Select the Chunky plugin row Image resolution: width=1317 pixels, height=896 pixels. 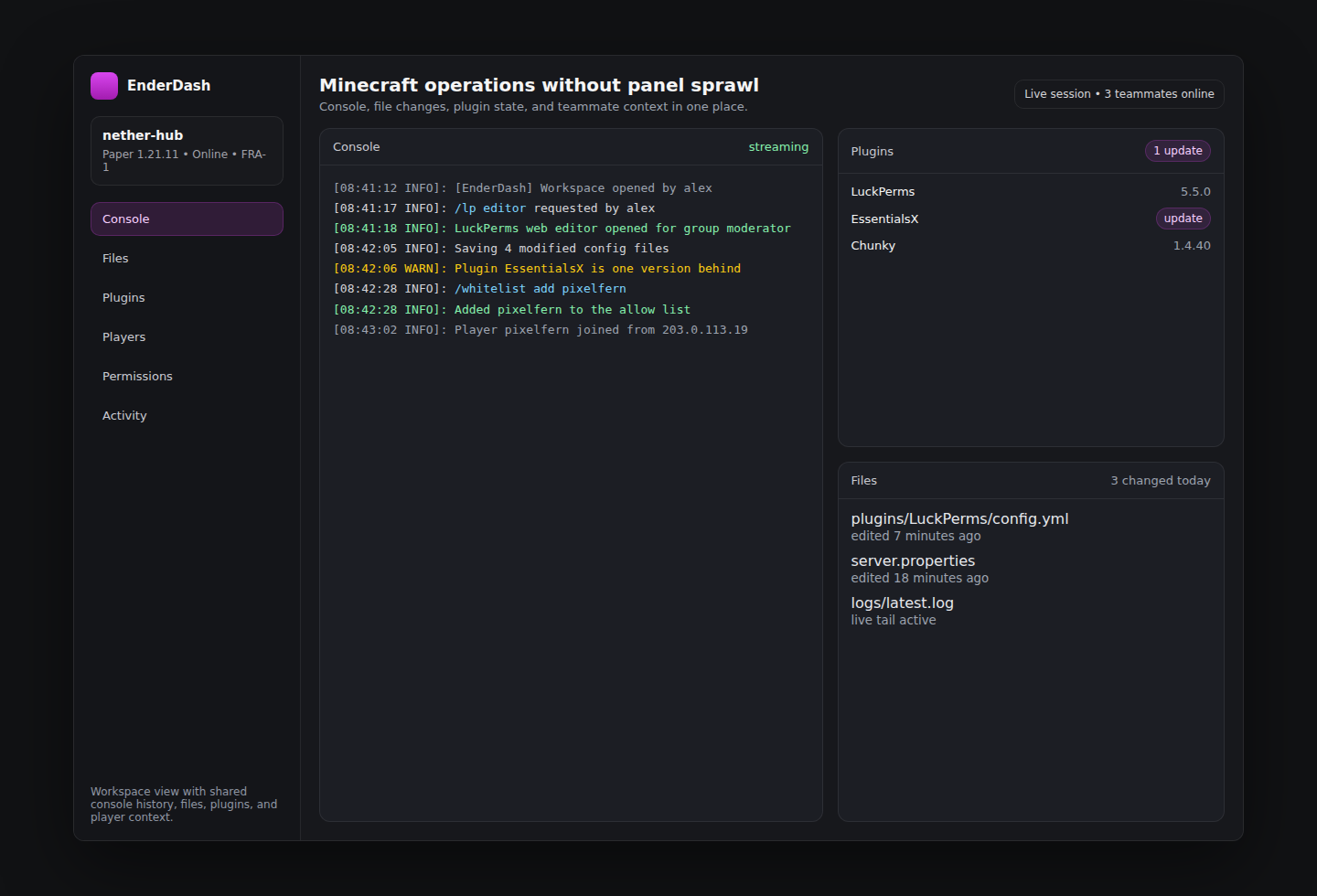point(1031,246)
